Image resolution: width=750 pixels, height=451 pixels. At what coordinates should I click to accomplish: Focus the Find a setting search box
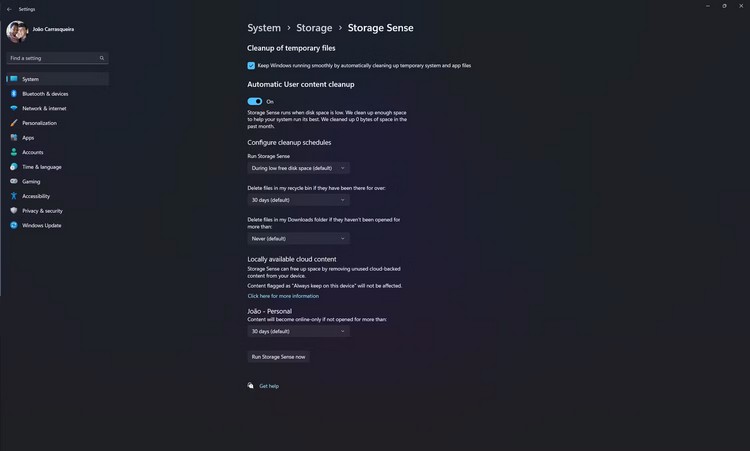pyautogui.click(x=57, y=58)
